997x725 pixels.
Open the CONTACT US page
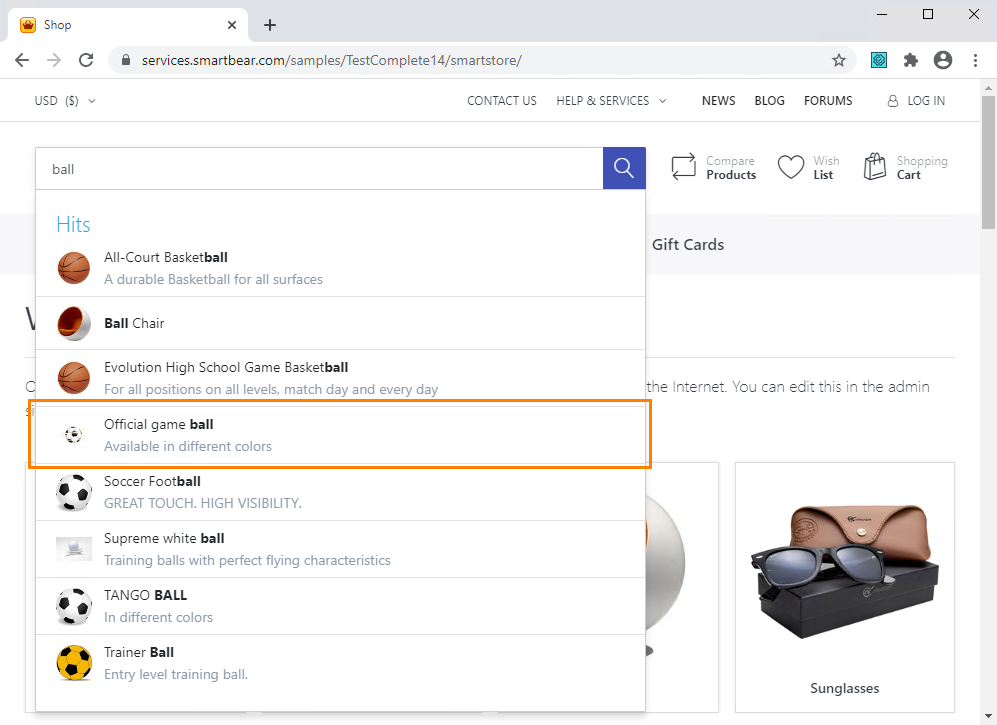501,100
